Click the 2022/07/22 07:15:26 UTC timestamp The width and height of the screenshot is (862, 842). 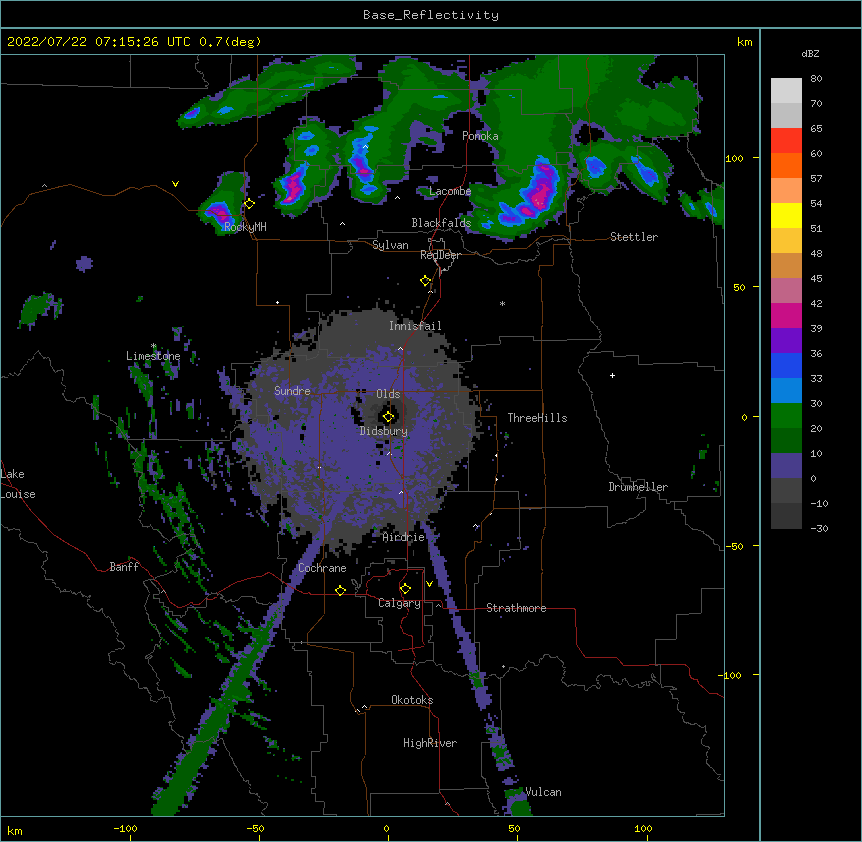pyautogui.click(x=99, y=42)
